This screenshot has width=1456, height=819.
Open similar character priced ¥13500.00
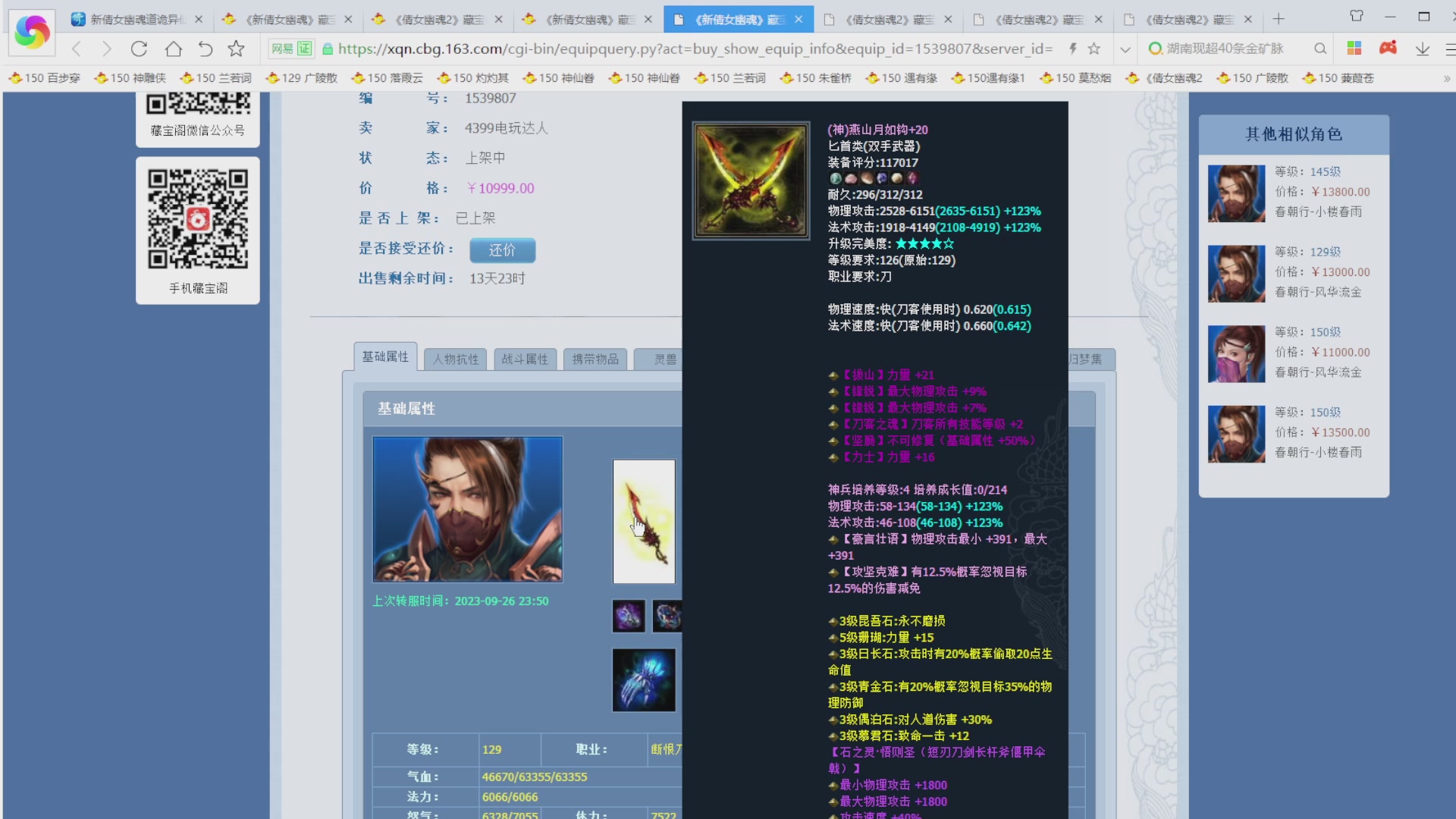click(x=1294, y=434)
